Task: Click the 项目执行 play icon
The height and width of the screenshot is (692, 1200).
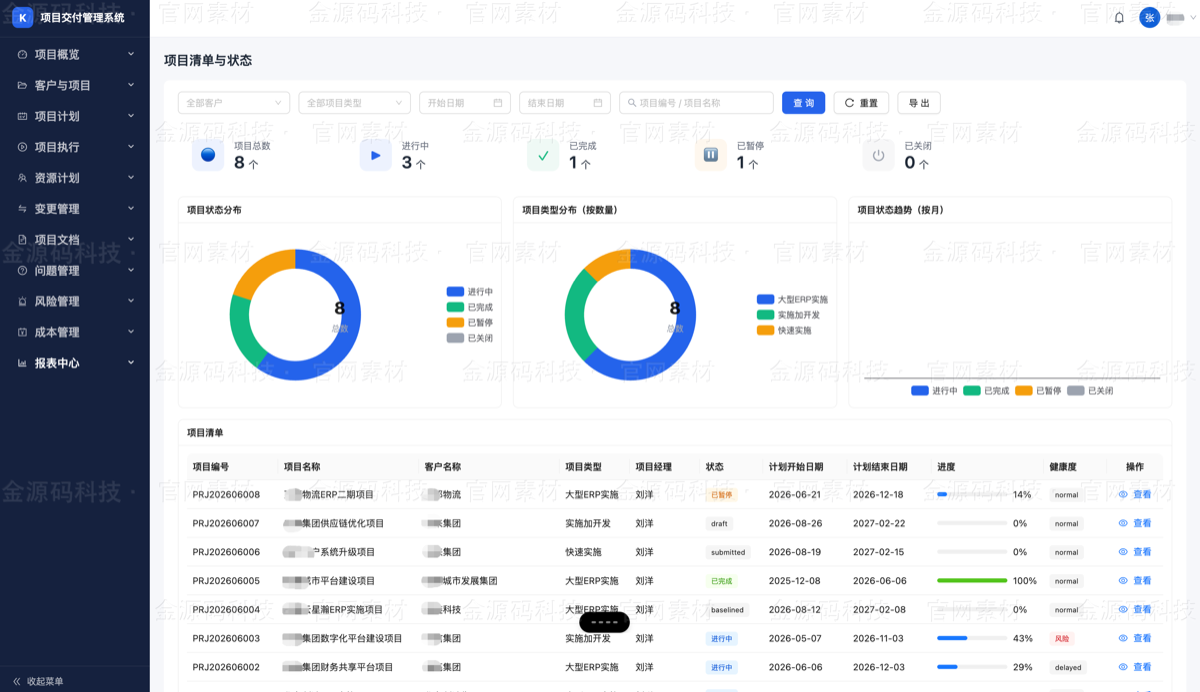Action: click(x=22, y=147)
